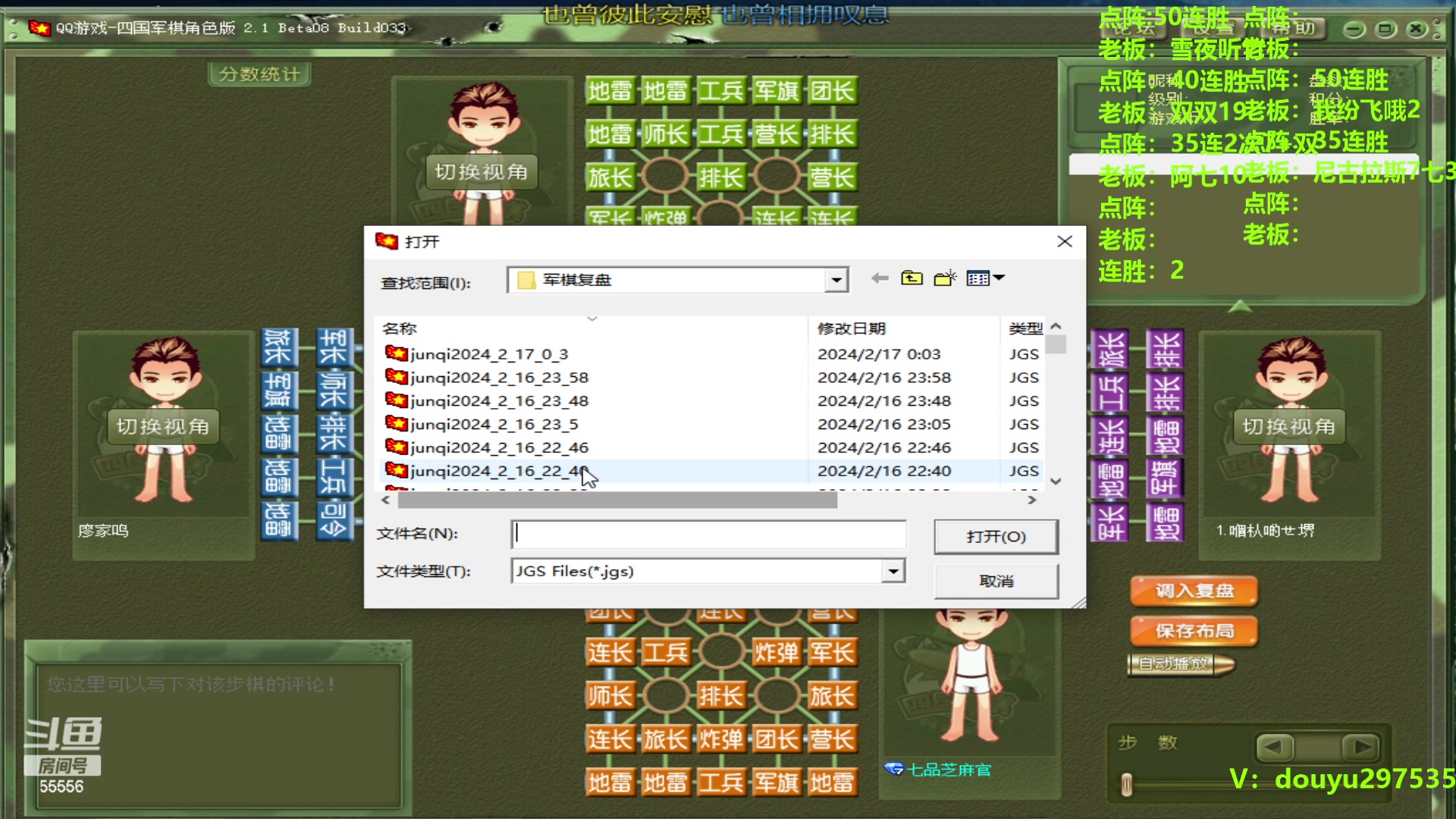Select file junqi2024_2_16_23_58

tap(487, 378)
